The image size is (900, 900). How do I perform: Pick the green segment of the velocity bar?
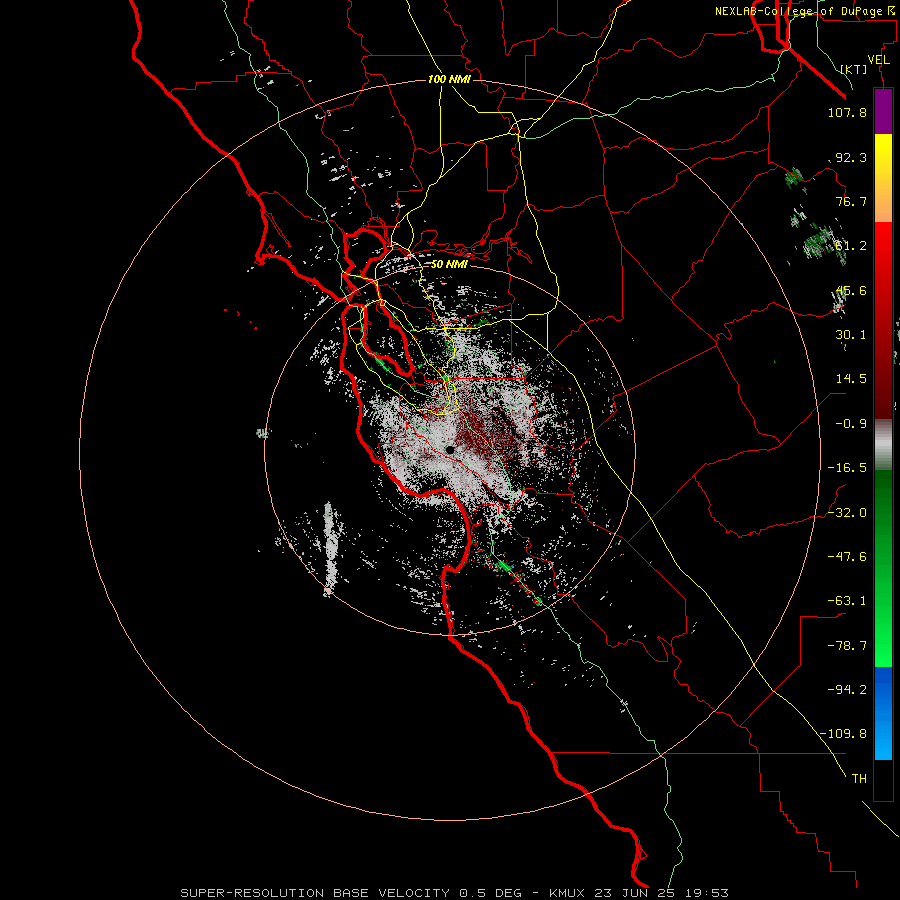click(x=883, y=568)
